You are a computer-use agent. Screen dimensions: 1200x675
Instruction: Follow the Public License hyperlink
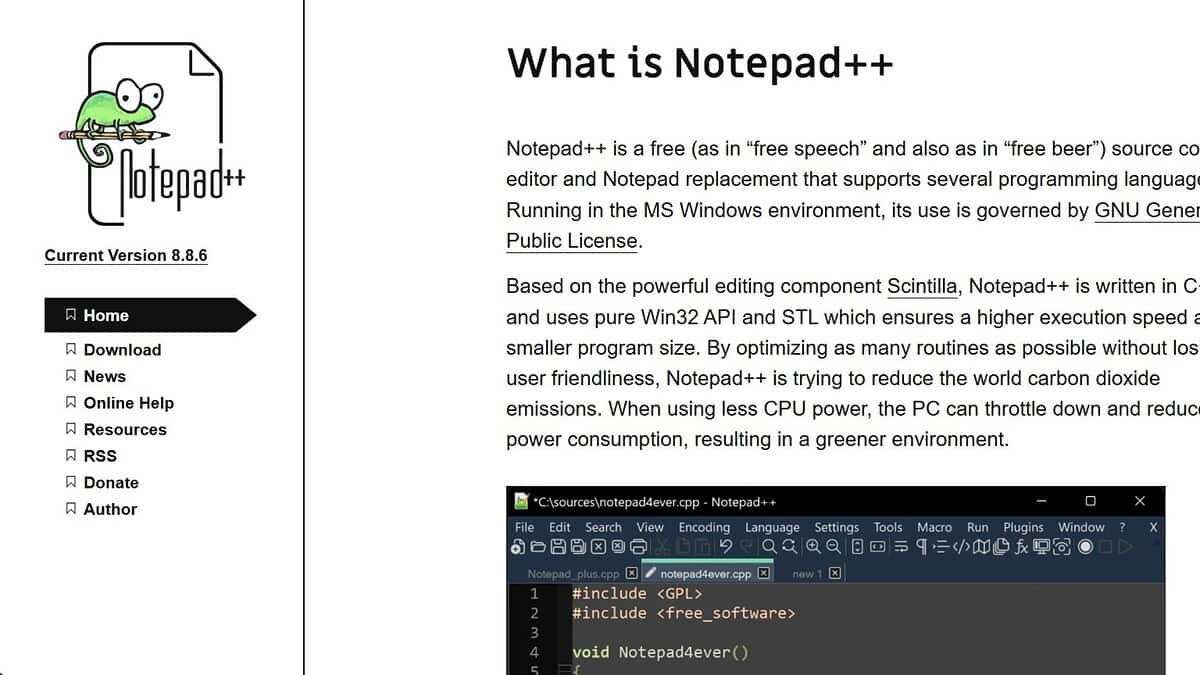pyautogui.click(x=571, y=240)
